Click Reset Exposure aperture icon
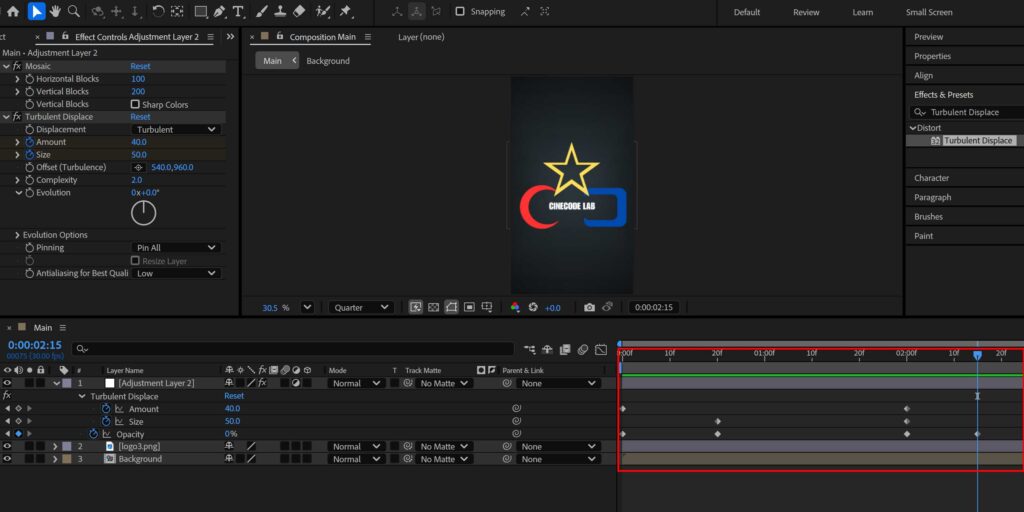The width and height of the screenshot is (1024, 512). 533,308
